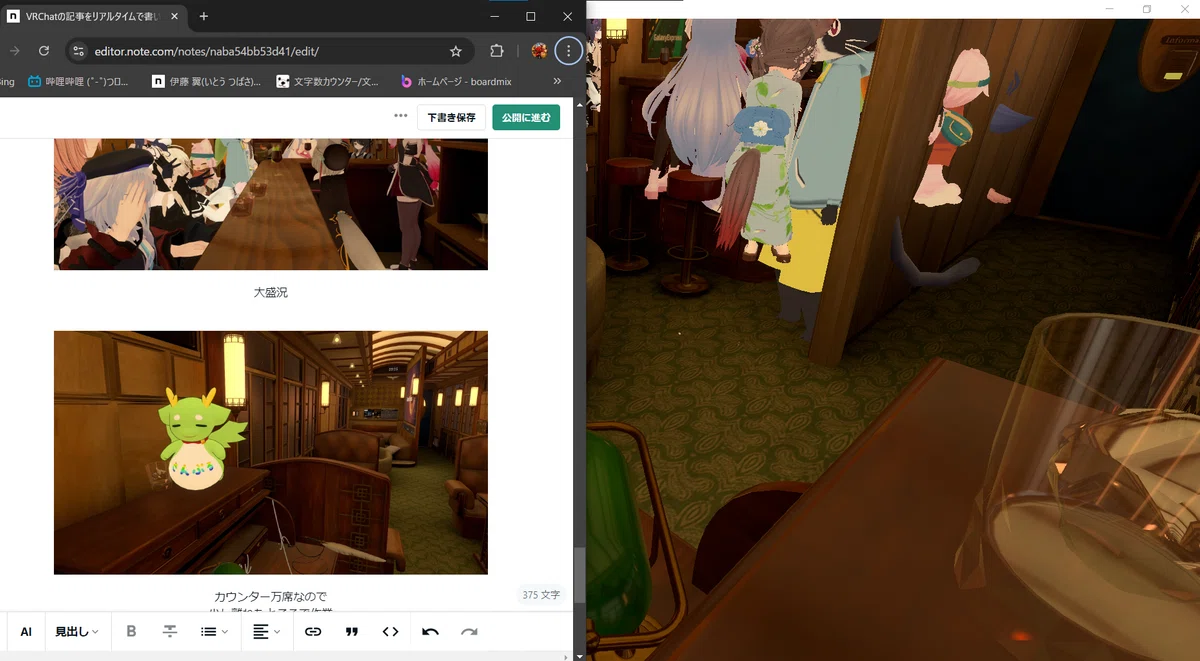
Task: Minimize the Chrome window
Action: pos(496,16)
